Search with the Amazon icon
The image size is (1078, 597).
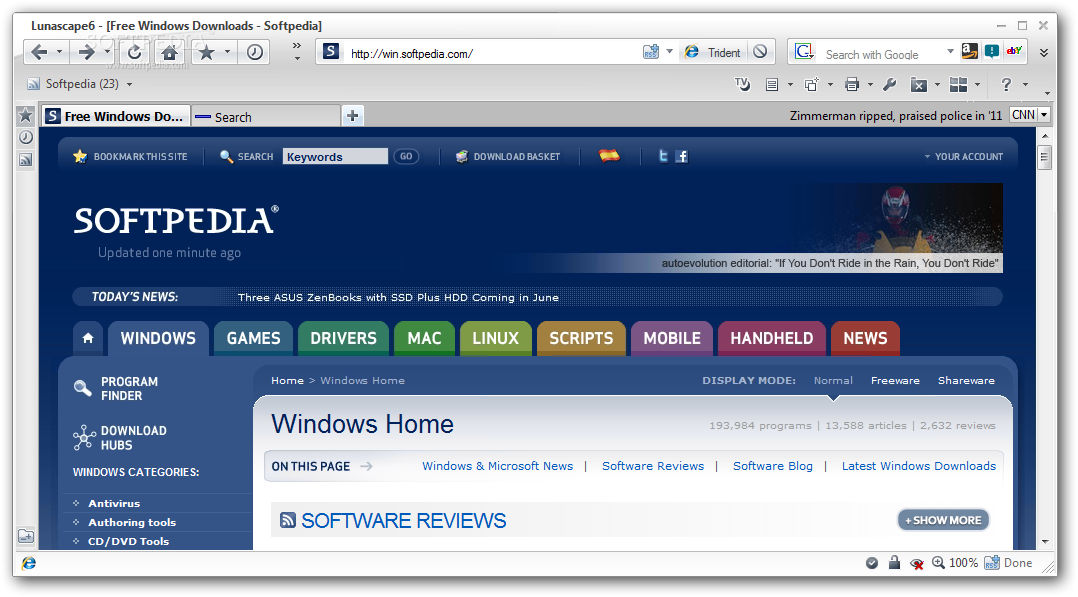(969, 51)
